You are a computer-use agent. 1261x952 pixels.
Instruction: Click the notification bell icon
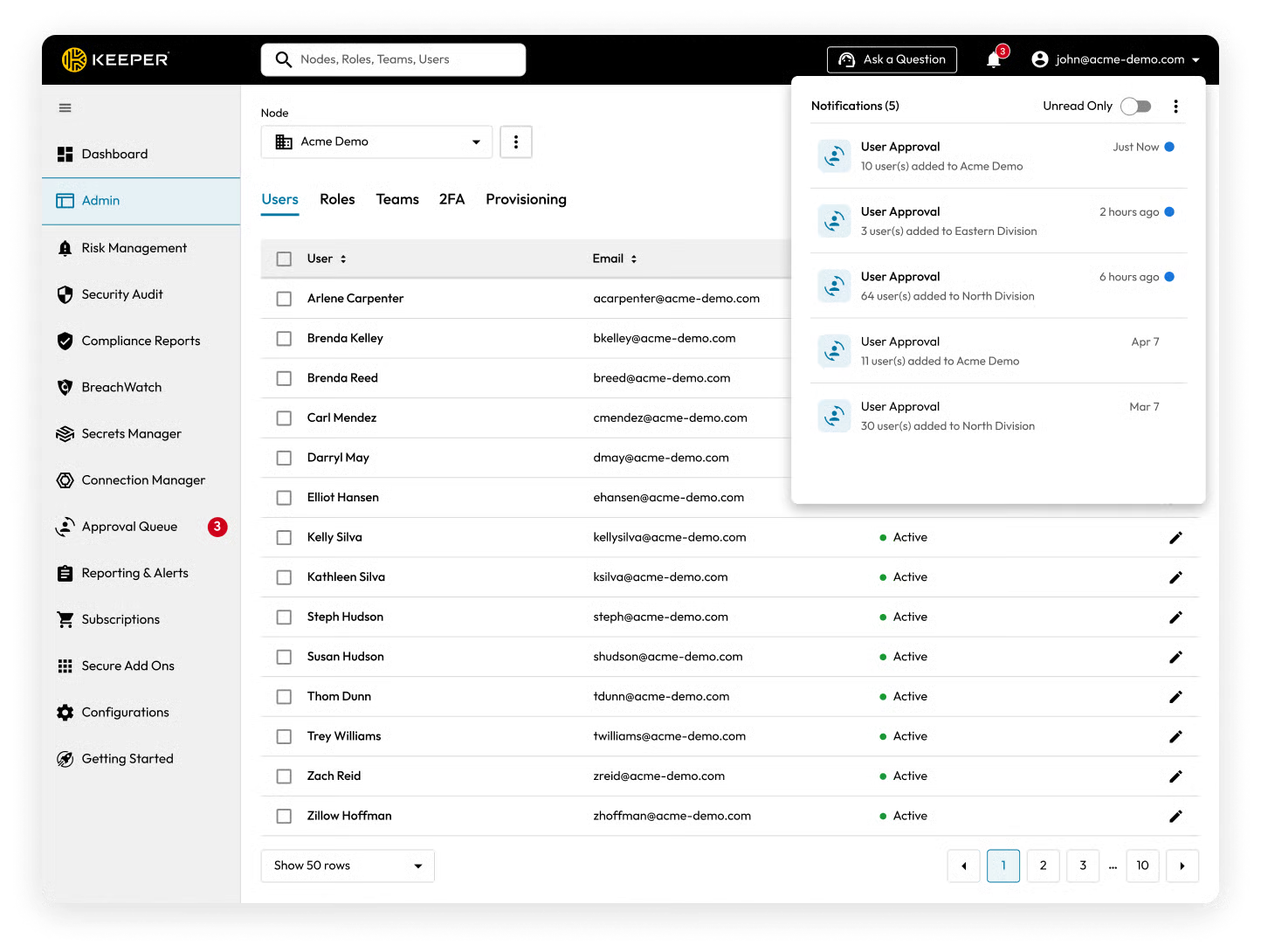pyautogui.click(x=994, y=59)
